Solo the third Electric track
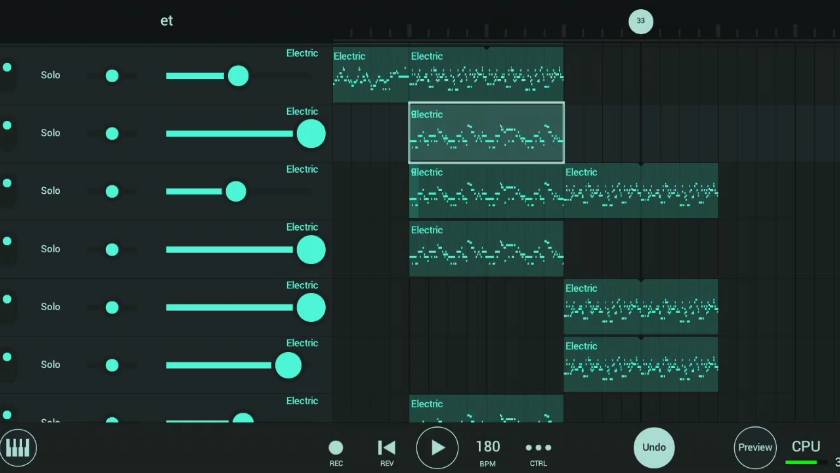This screenshot has height=473, width=840. [50, 191]
